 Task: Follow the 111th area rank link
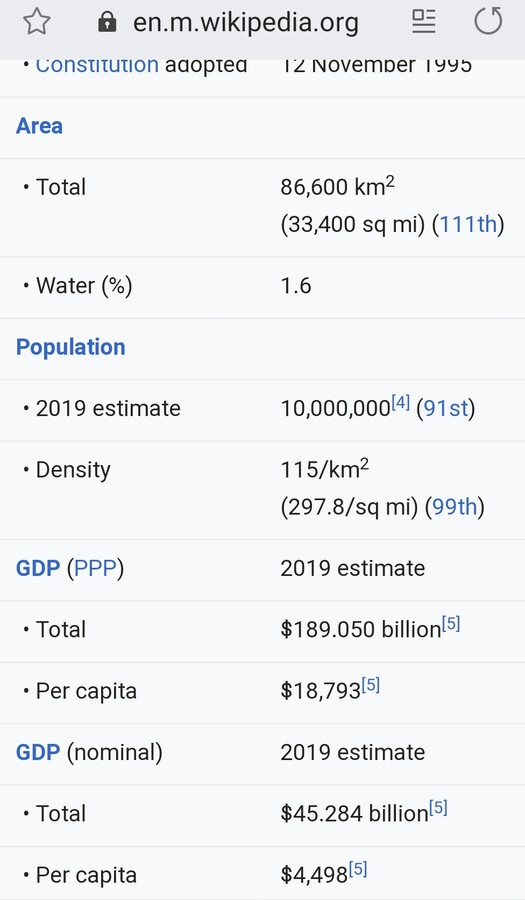point(468,224)
